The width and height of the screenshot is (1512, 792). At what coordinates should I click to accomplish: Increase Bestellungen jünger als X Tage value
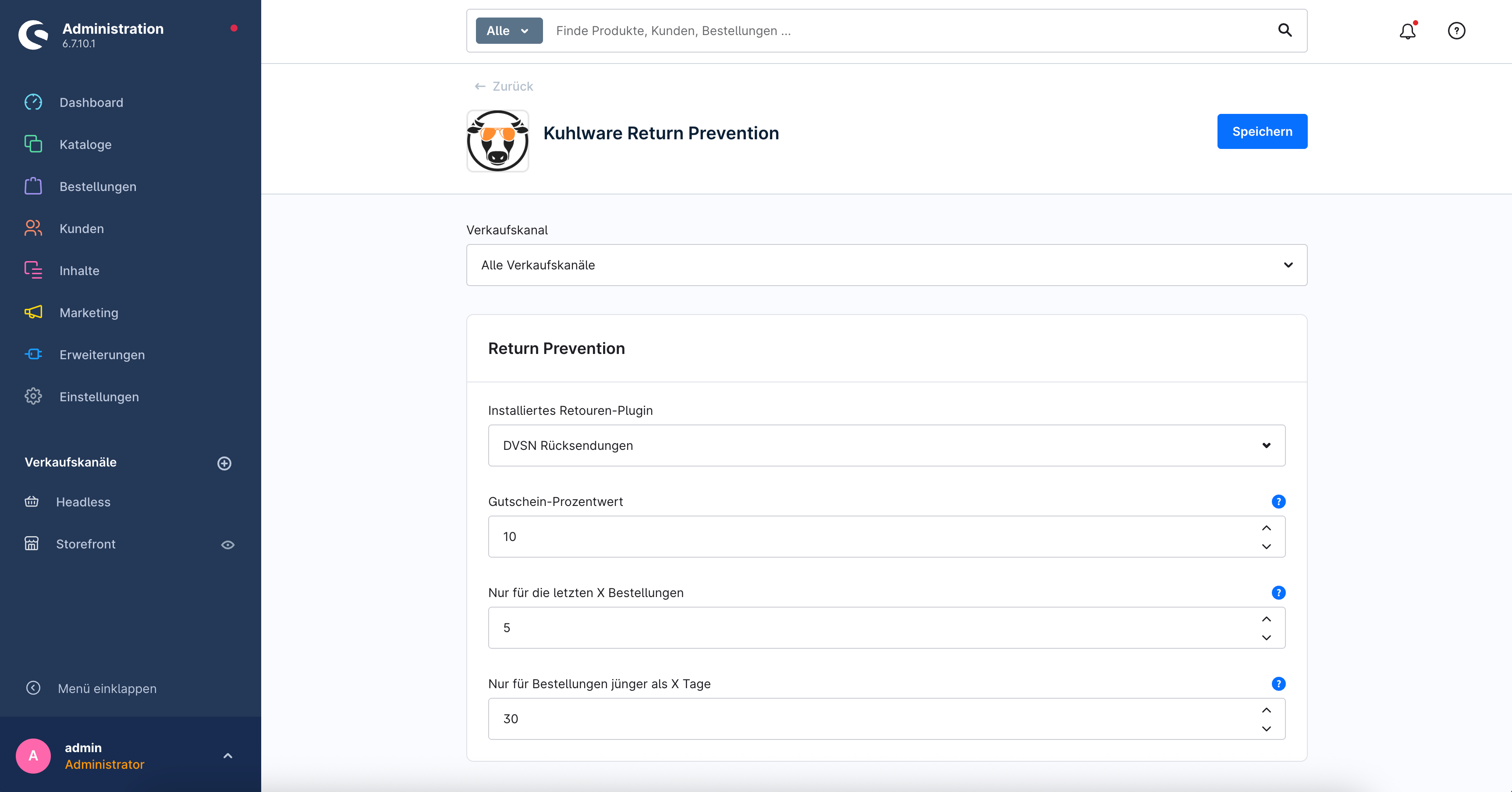coord(1267,710)
